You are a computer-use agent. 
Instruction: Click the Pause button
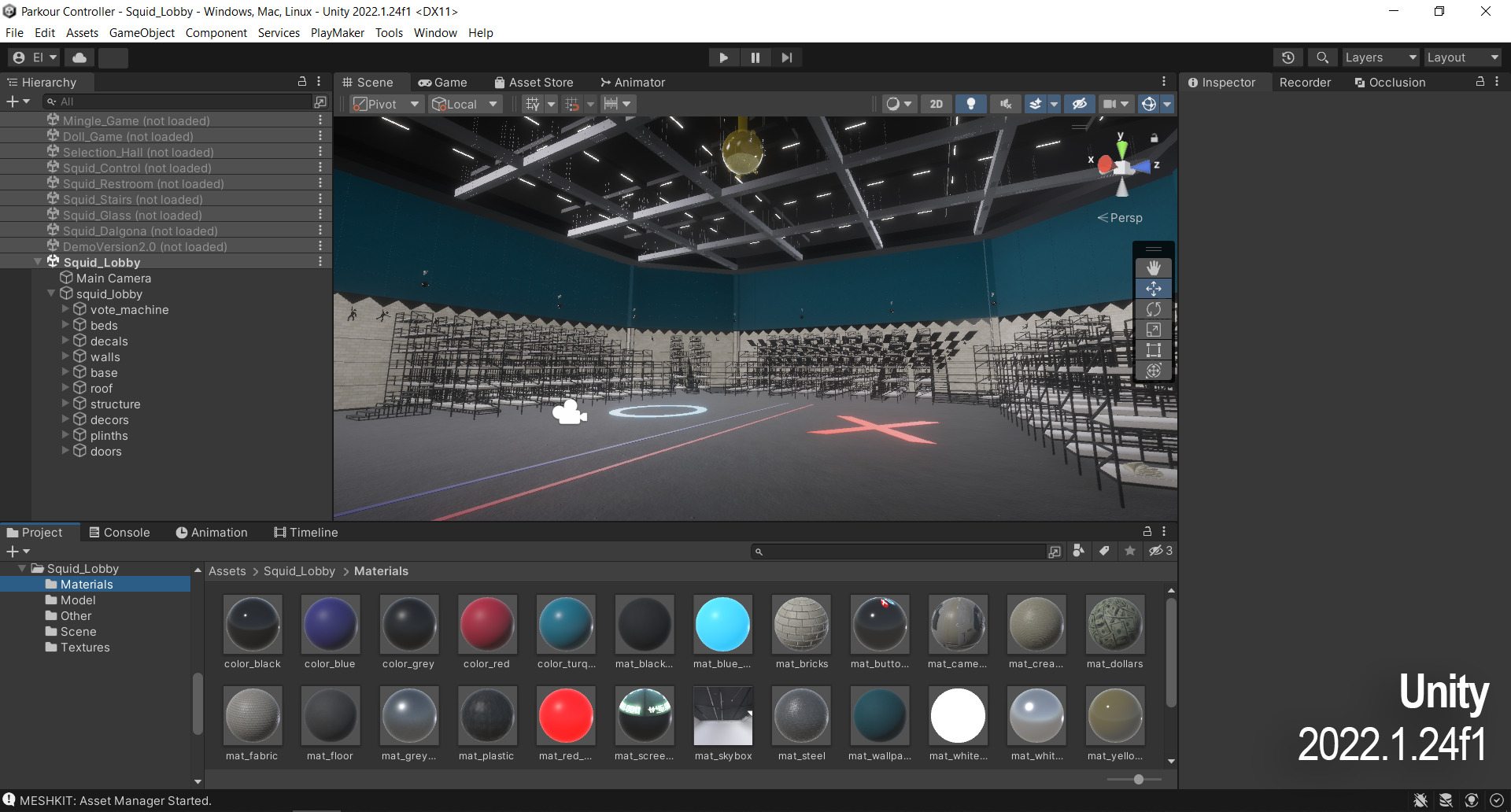click(755, 57)
